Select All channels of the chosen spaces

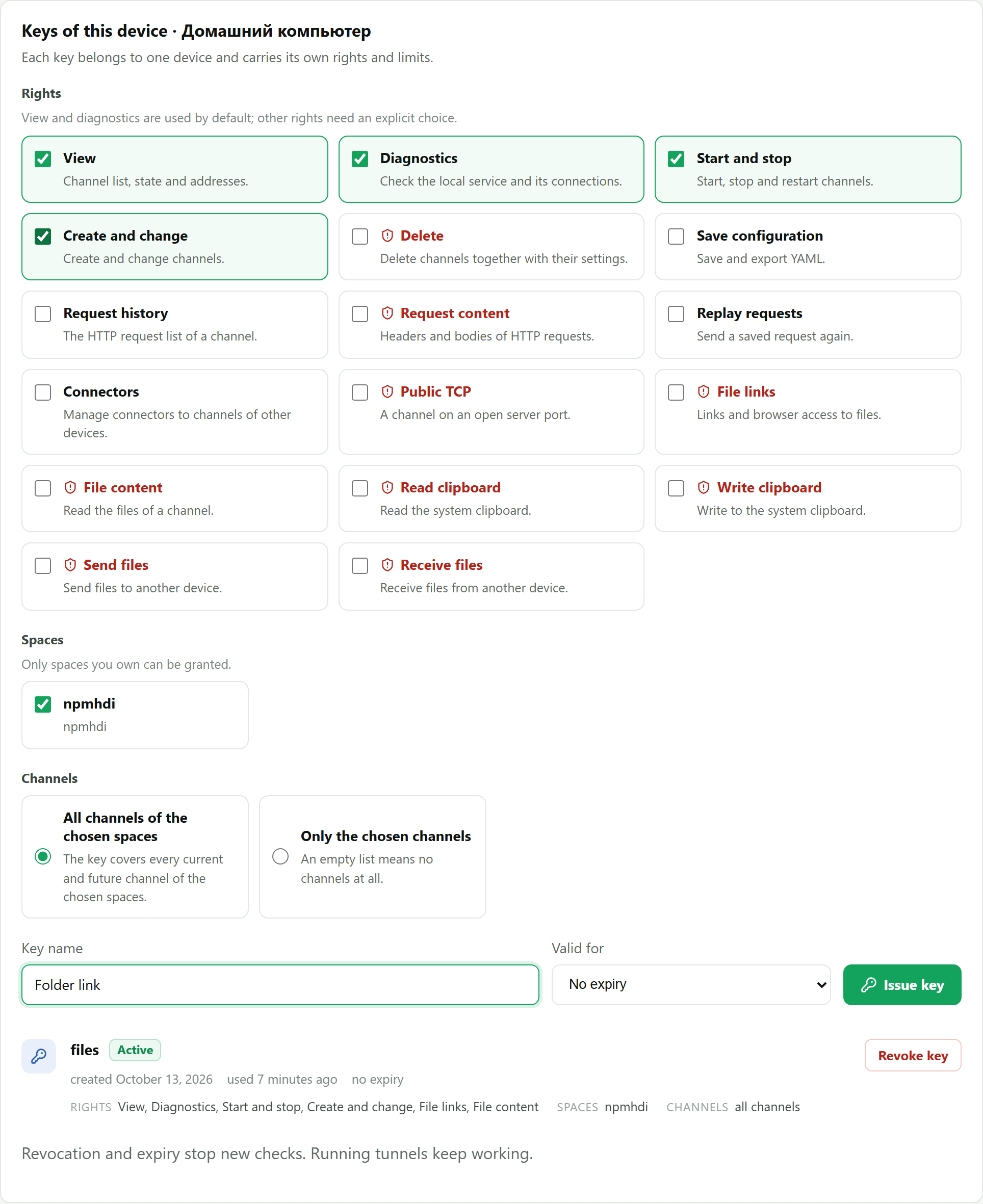[43, 856]
